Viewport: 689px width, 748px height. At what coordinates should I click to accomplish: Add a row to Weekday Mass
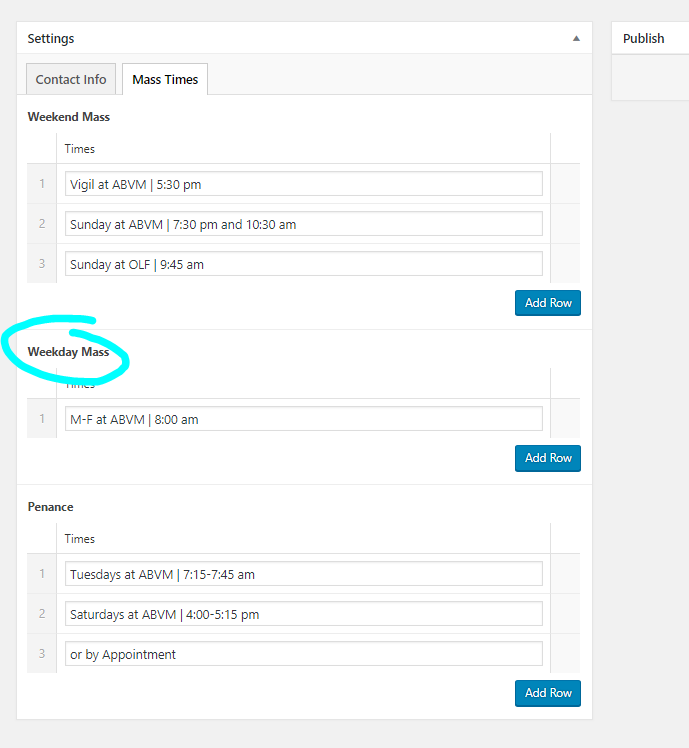pyautogui.click(x=547, y=458)
